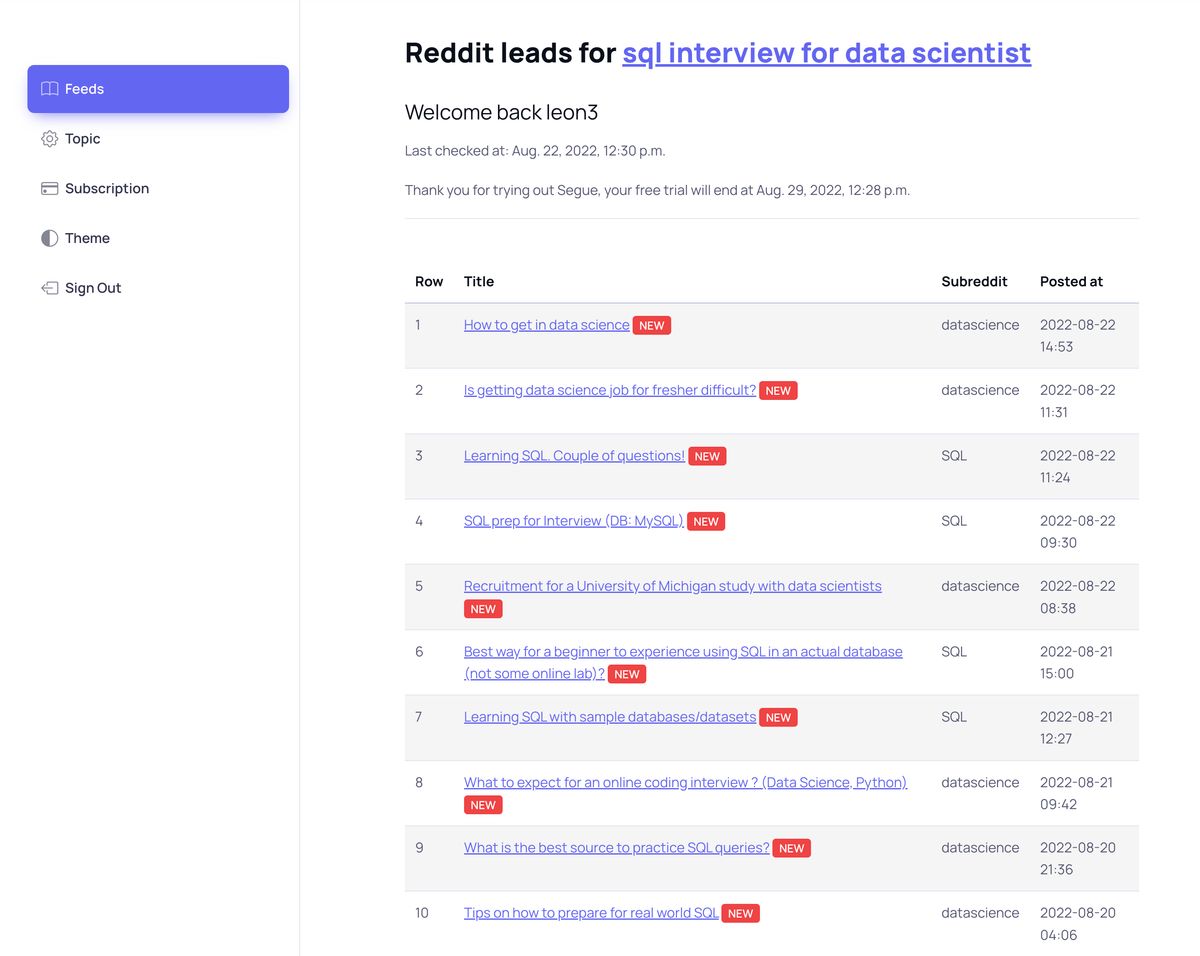
Task: Click the Theme half-circle icon
Action: 49,238
